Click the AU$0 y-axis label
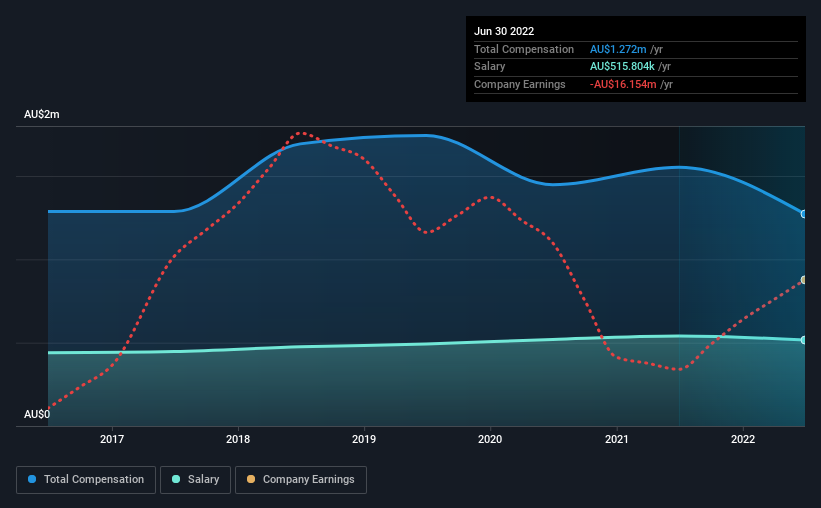 tap(37, 414)
